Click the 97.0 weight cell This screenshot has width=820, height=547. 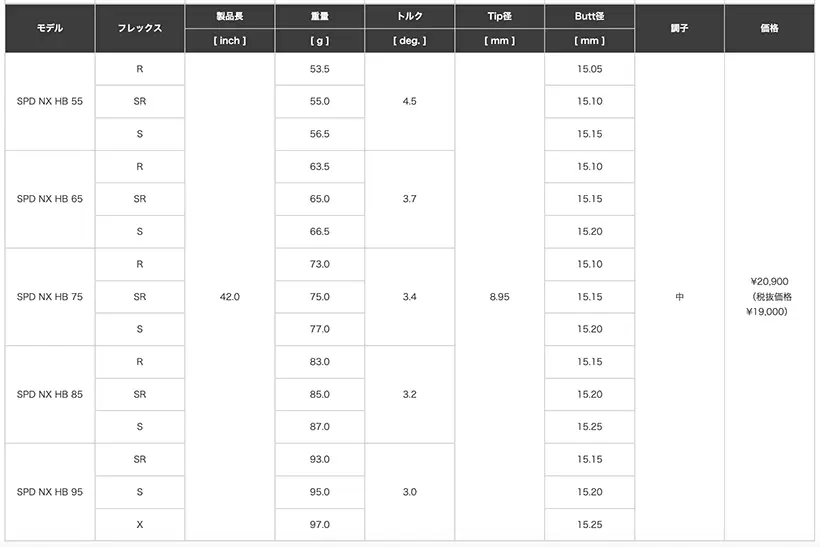pyautogui.click(x=319, y=525)
